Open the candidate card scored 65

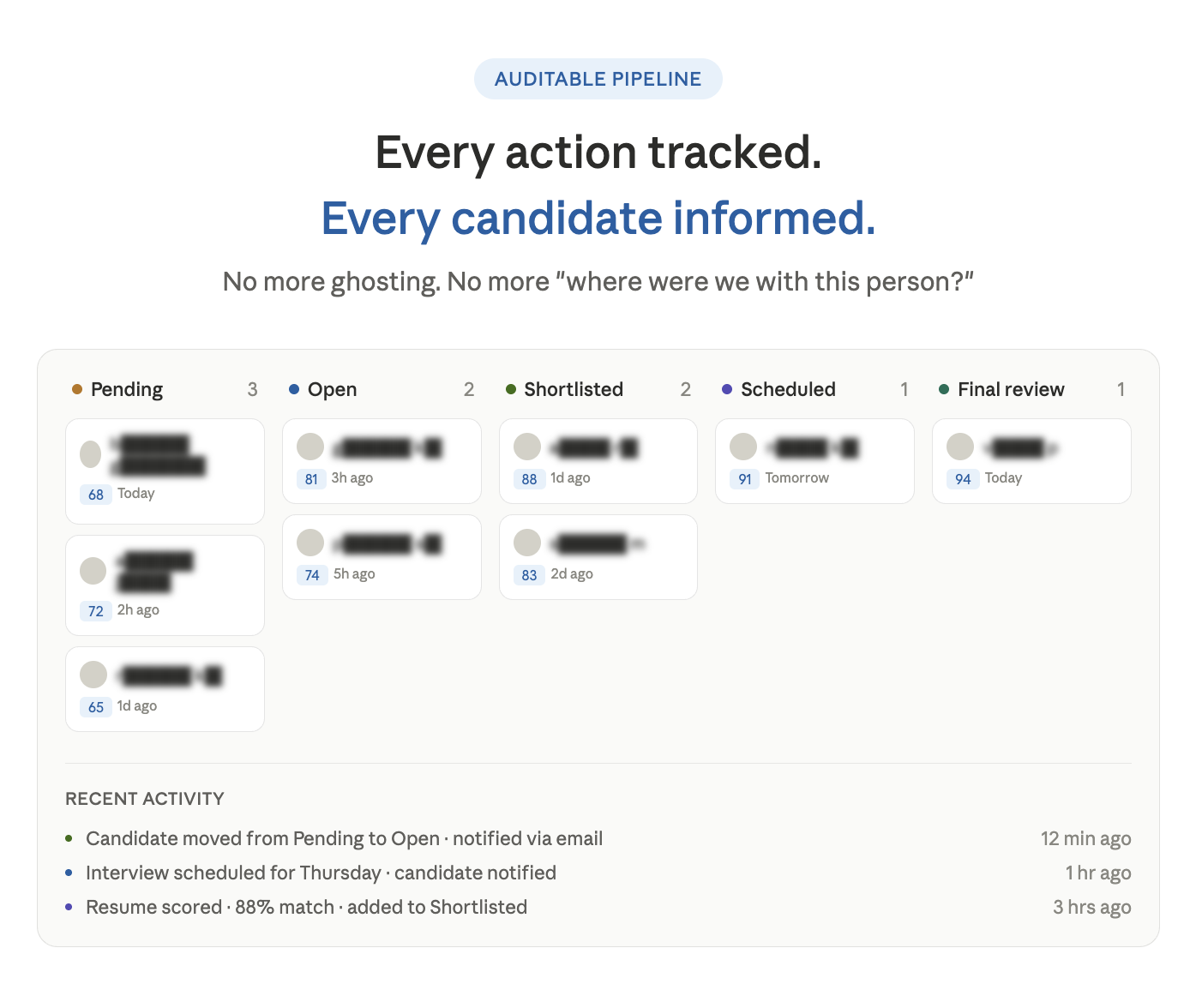pyautogui.click(x=165, y=689)
